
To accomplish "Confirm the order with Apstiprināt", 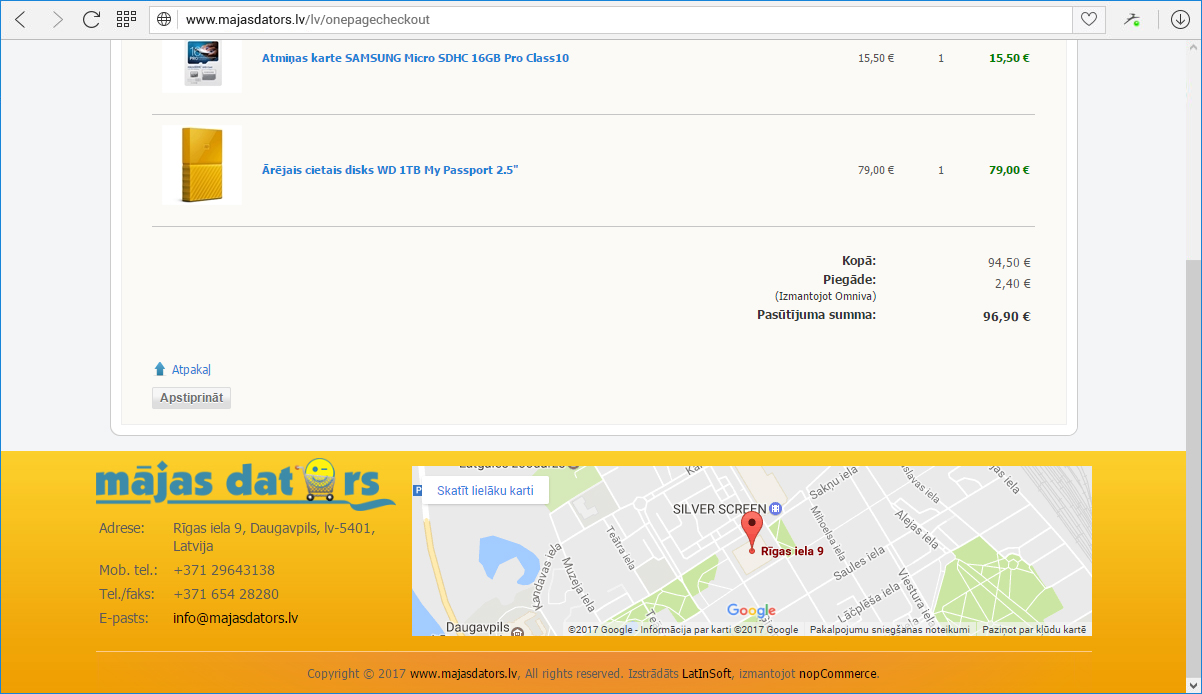I will click(191, 398).
